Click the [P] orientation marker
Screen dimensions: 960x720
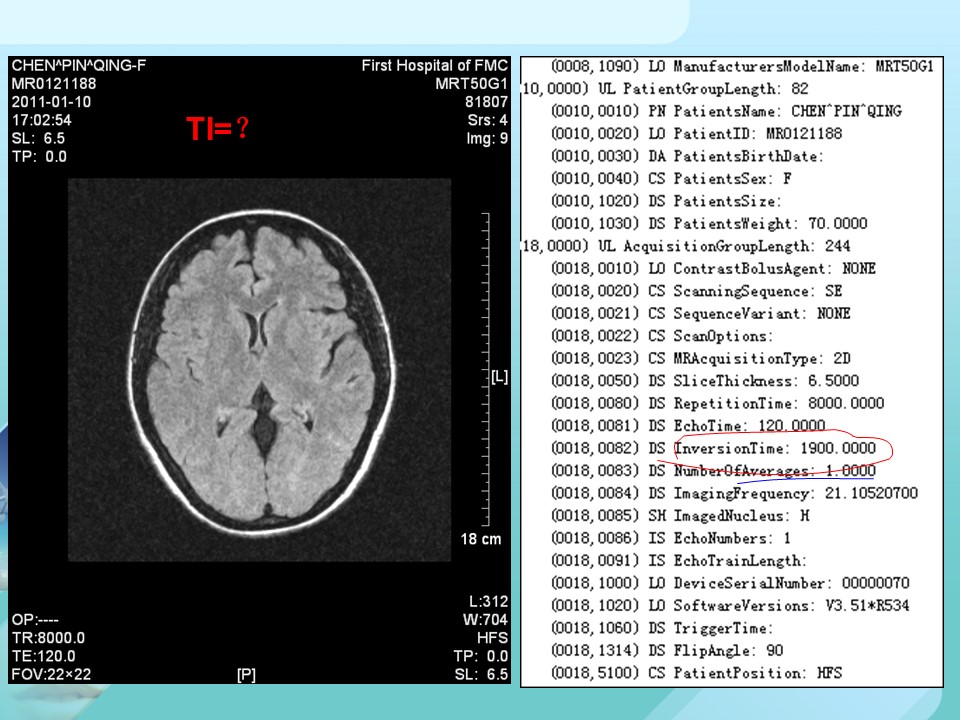coord(246,675)
